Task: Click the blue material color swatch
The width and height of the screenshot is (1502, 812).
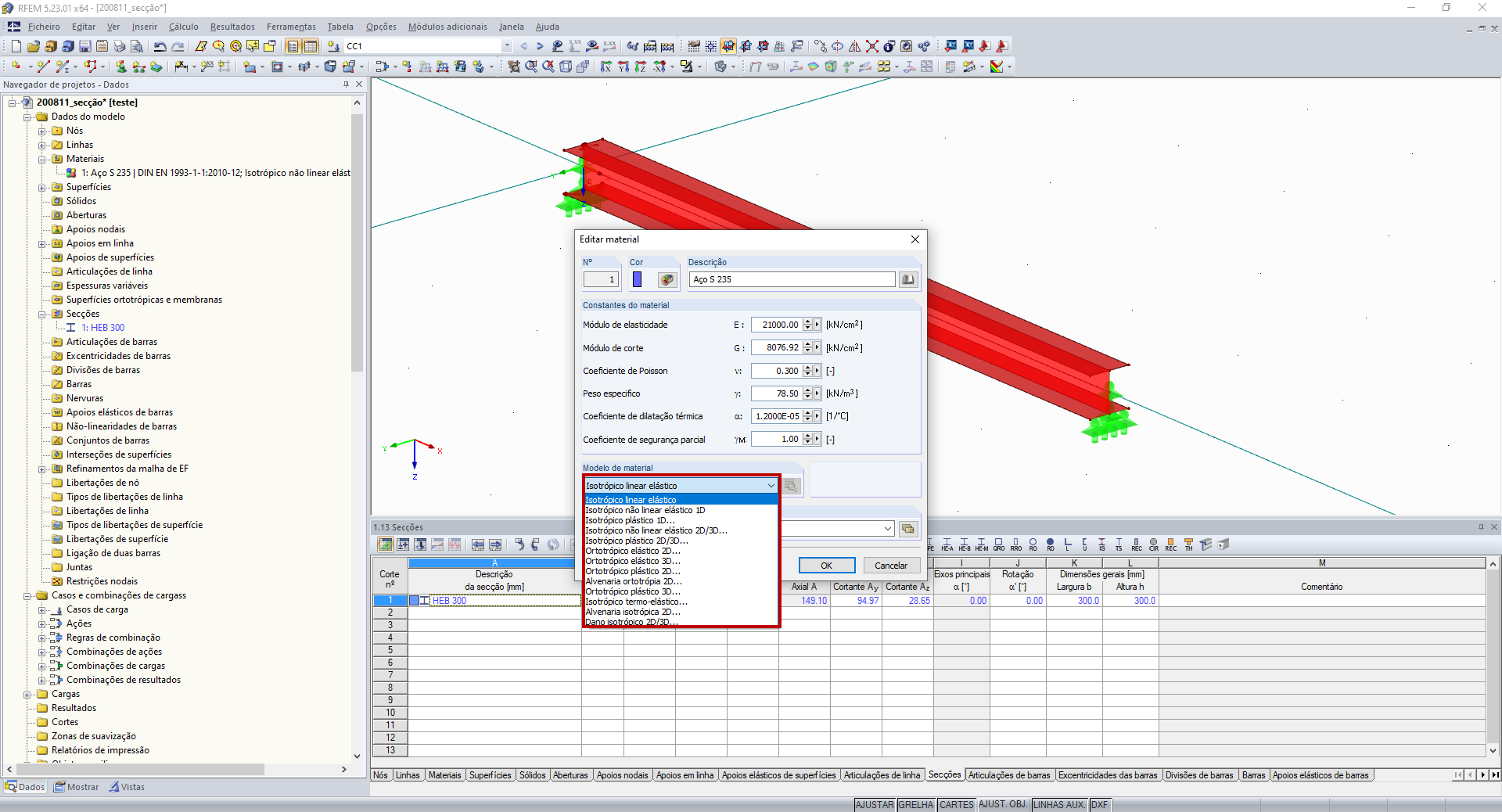Action: tap(638, 279)
